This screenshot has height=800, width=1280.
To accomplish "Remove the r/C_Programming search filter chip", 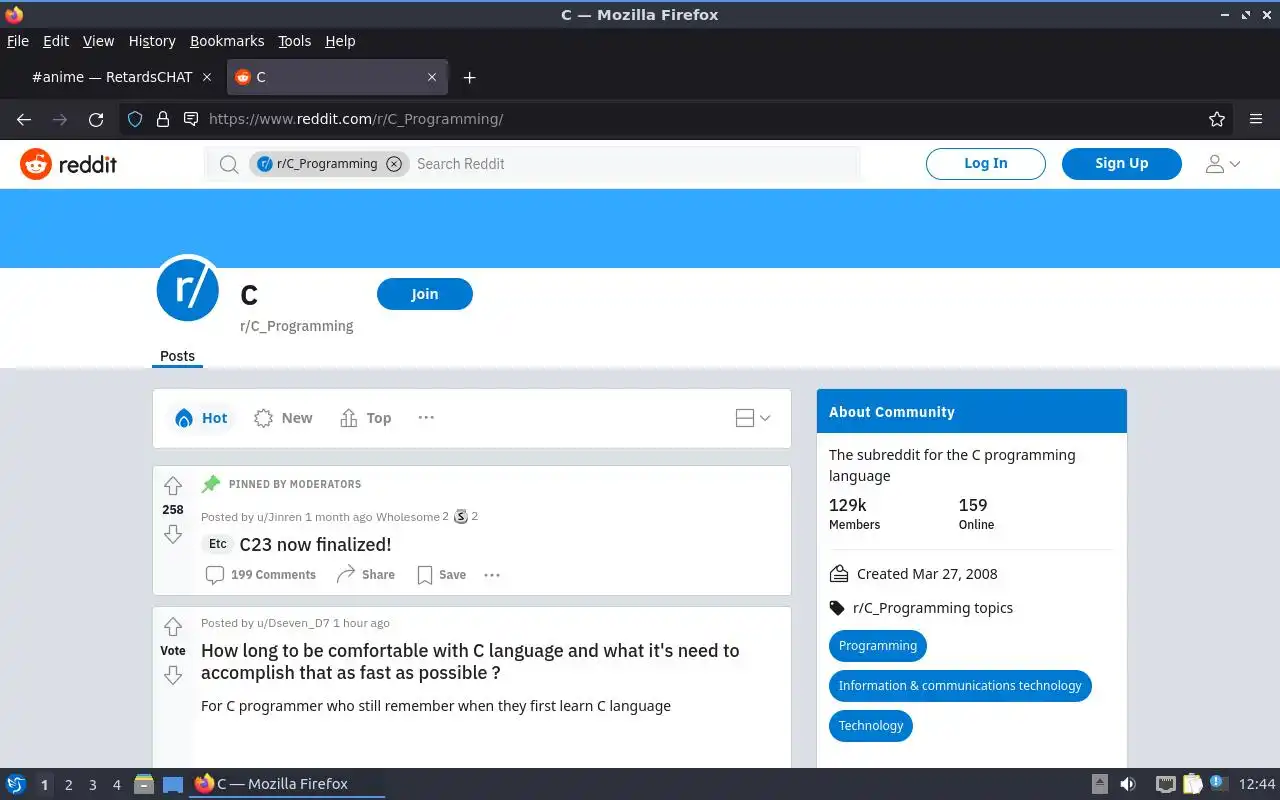I will pos(394,164).
